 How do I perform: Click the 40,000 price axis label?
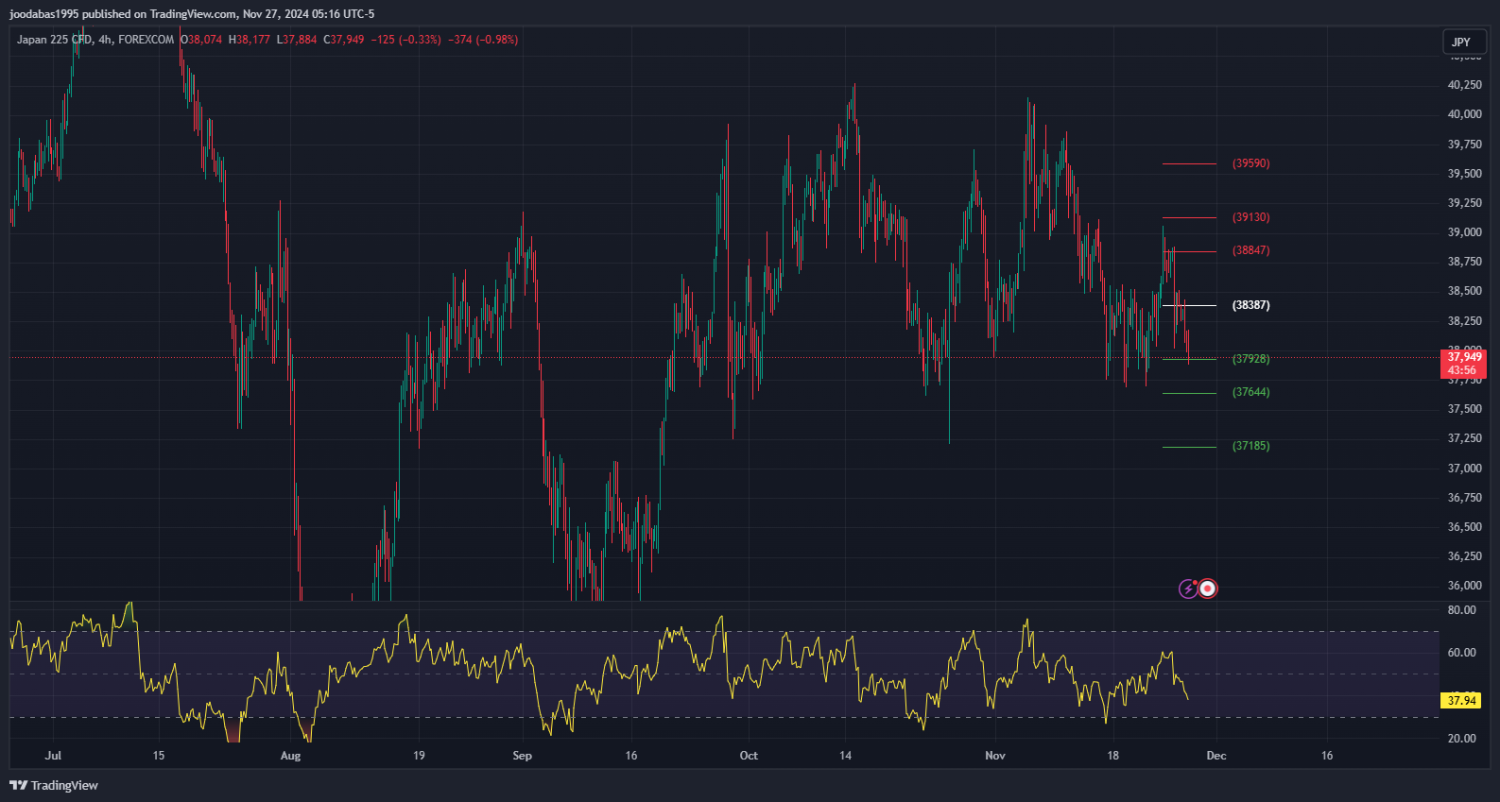1464,114
